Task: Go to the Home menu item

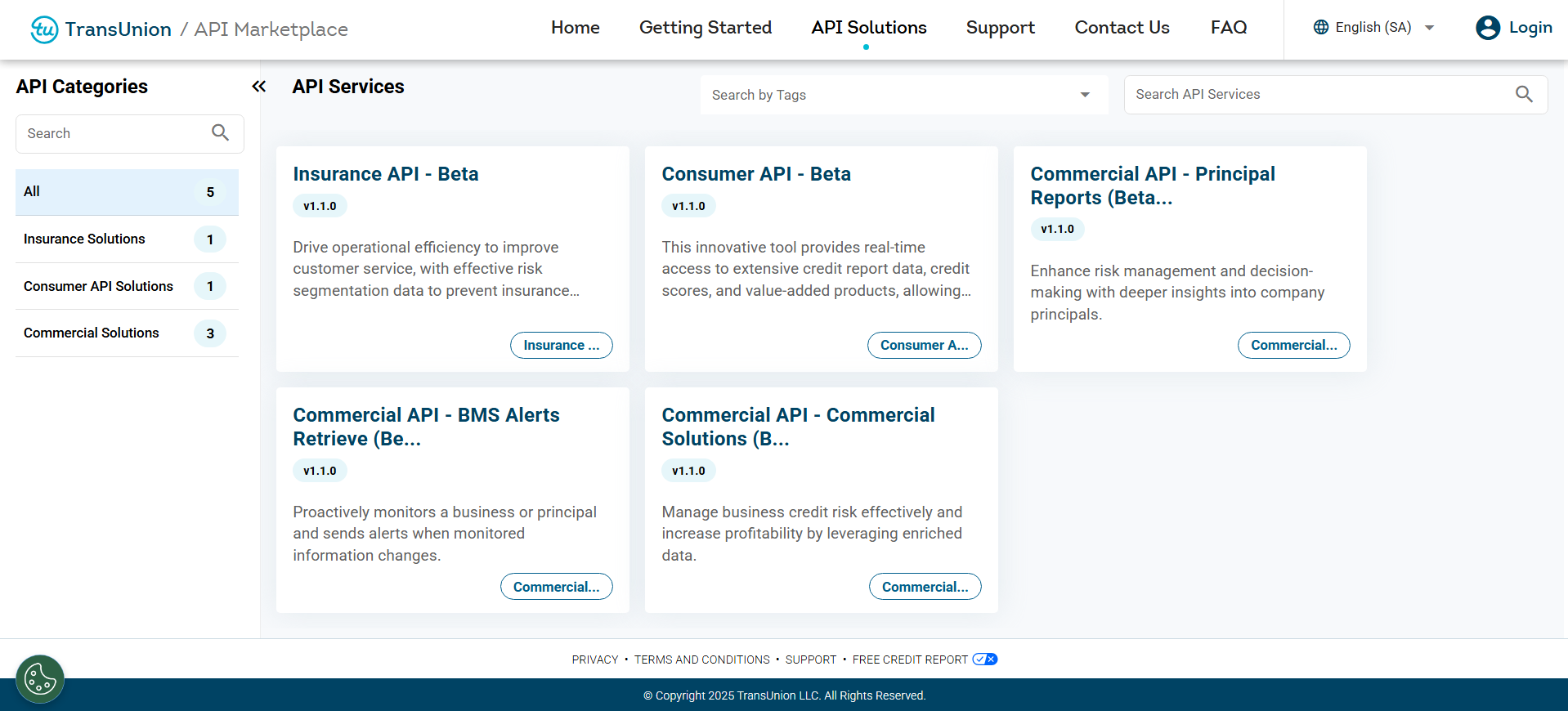Action: [576, 28]
